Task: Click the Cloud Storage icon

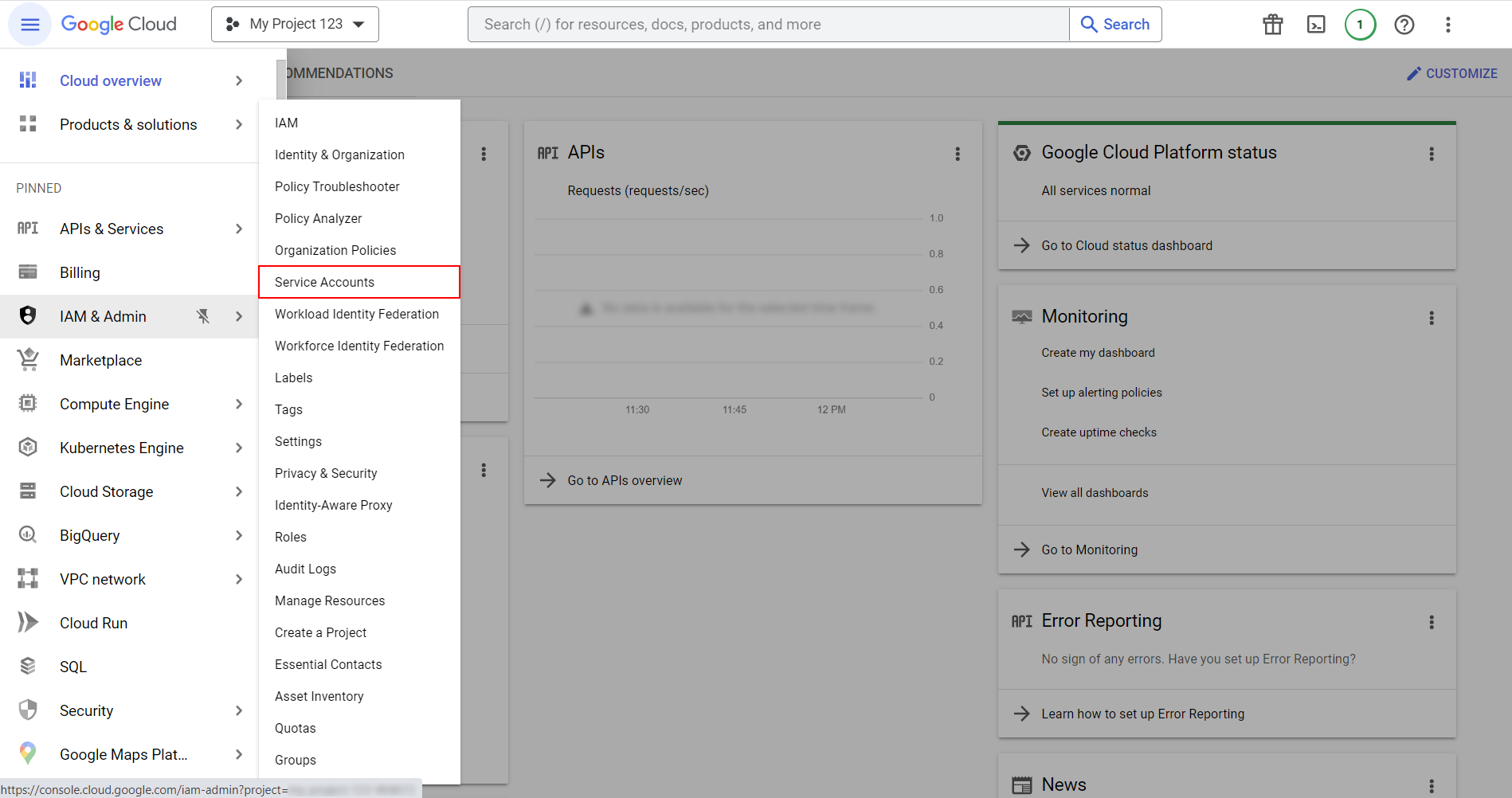Action: tap(28, 491)
